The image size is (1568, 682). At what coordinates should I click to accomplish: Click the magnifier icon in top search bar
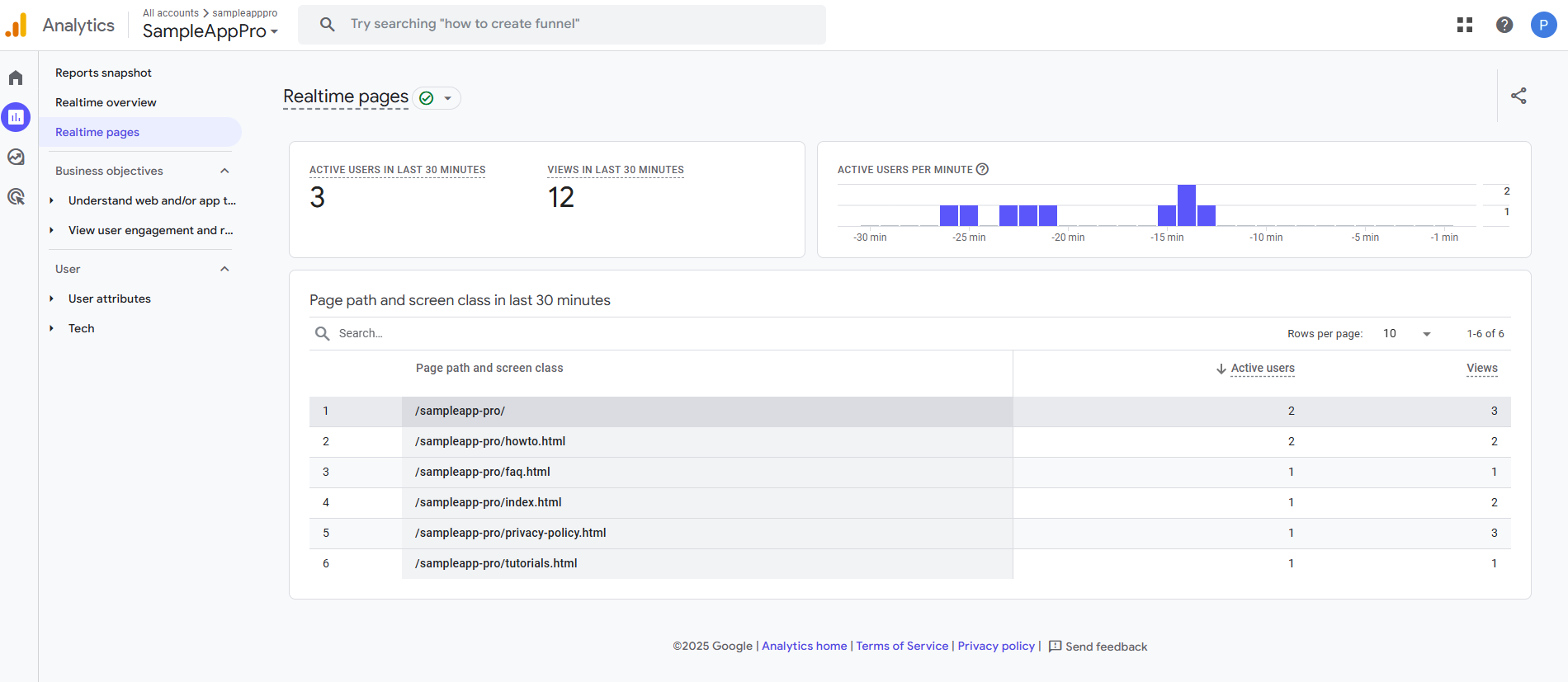click(x=328, y=25)
